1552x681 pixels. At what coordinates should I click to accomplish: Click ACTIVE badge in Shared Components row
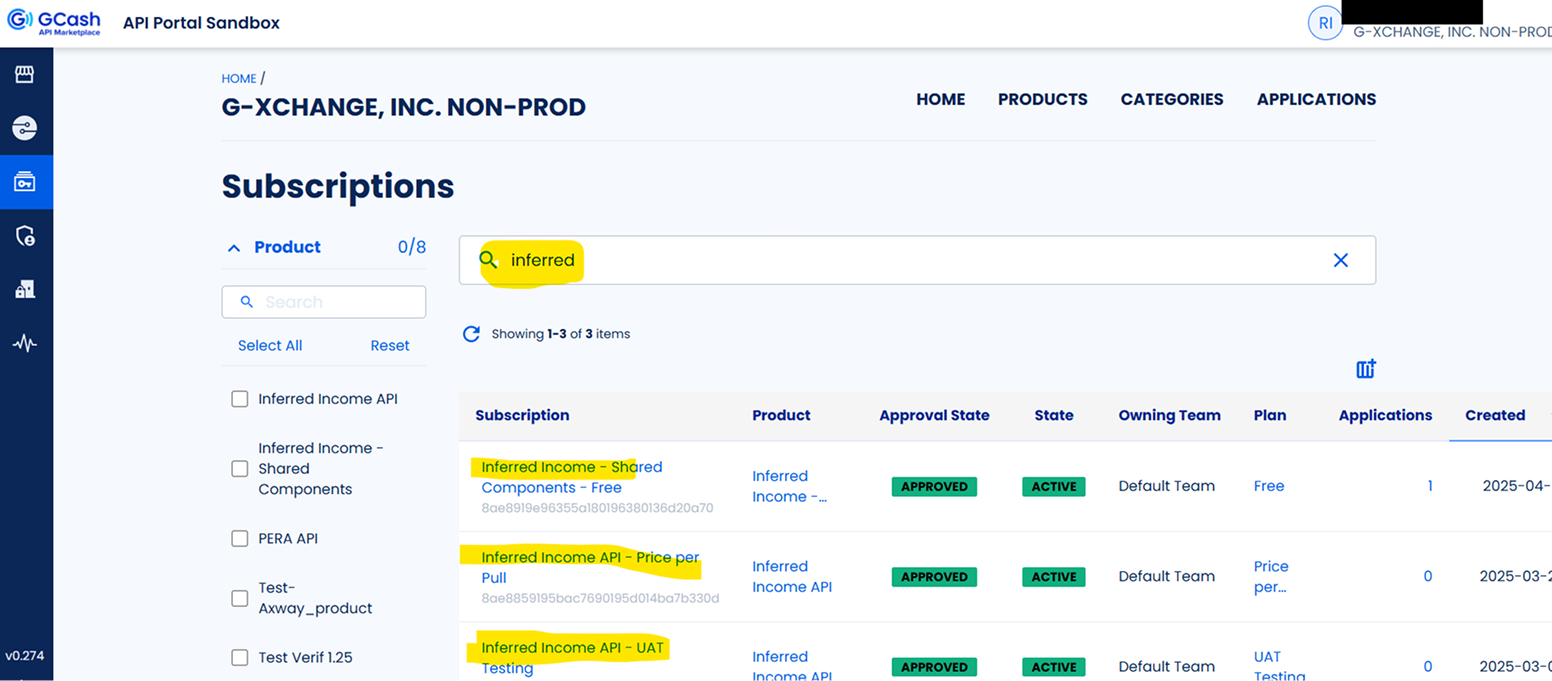tap(1053, 487)
